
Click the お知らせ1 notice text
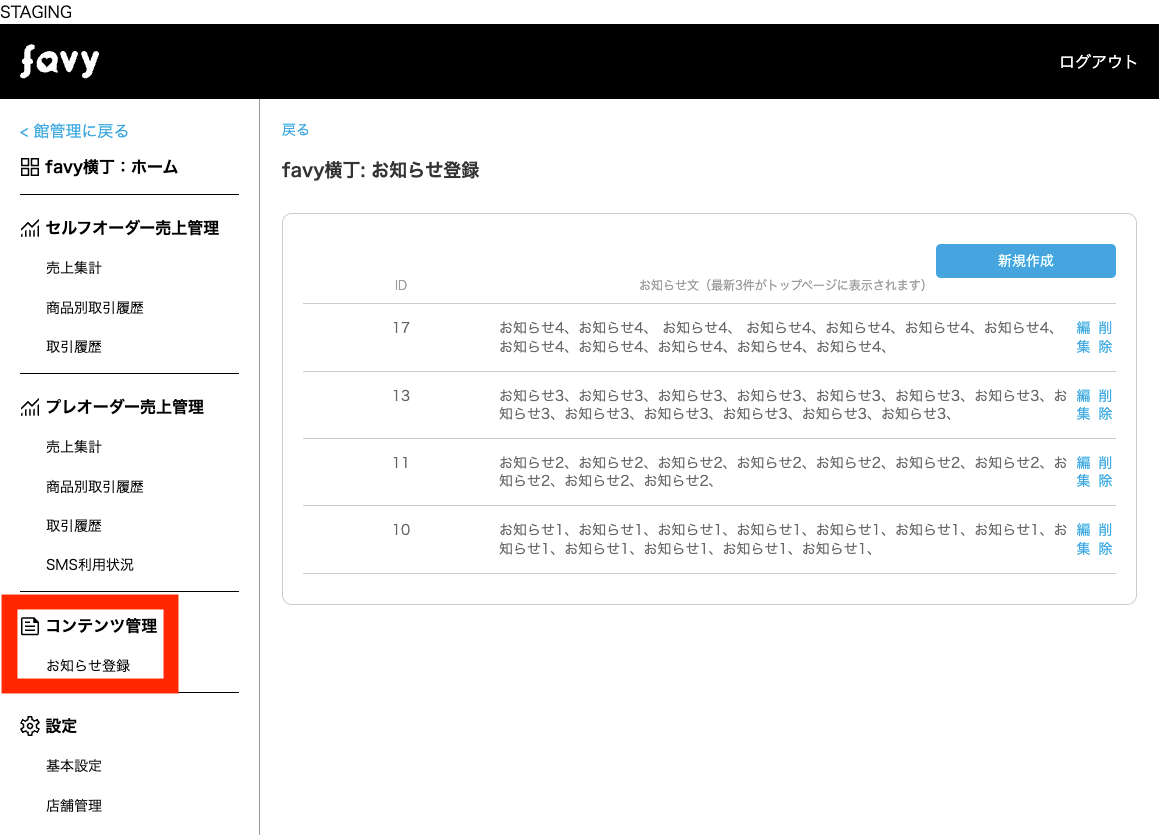point(783,539)
